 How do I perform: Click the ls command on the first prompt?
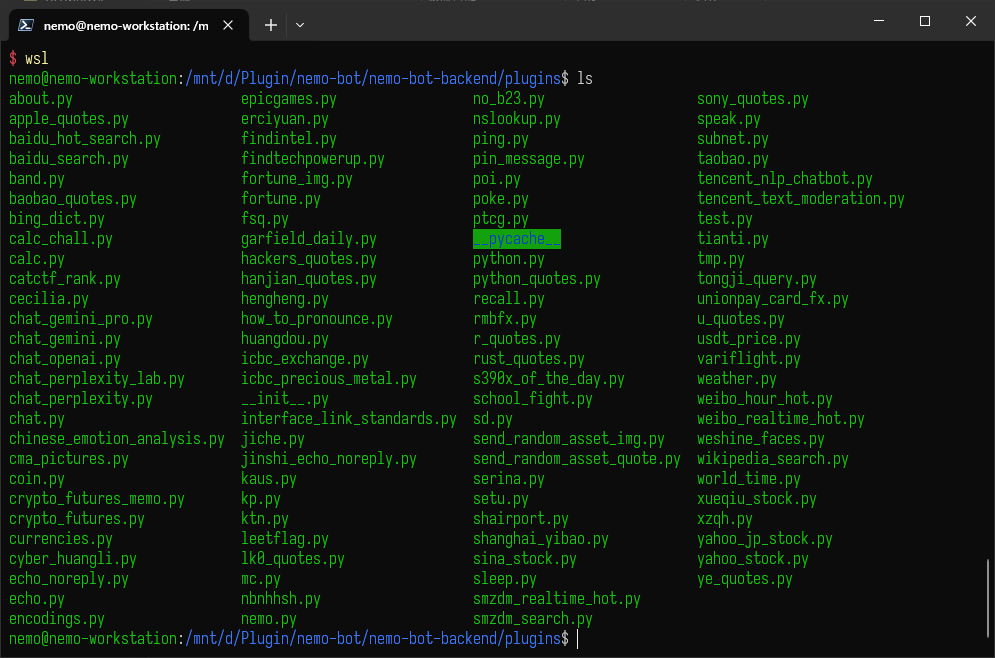click(585, 79)
